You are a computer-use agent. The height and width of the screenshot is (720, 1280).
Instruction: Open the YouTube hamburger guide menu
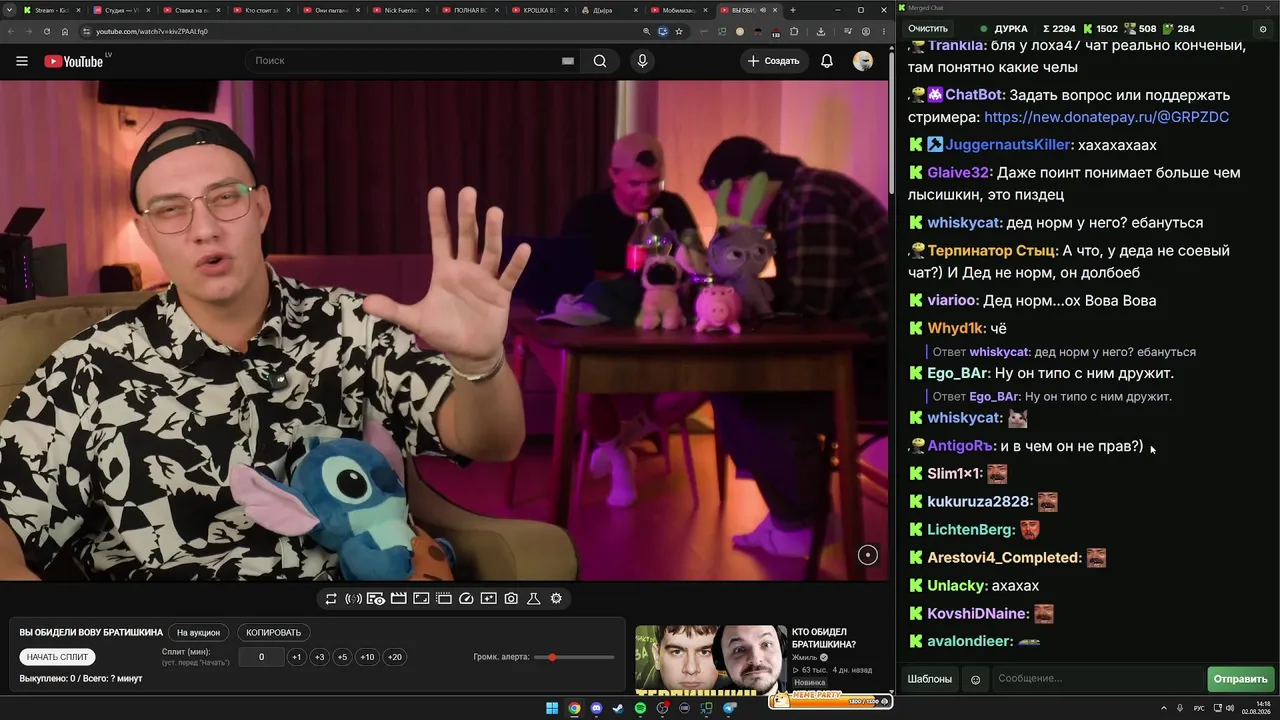point(22,61)
